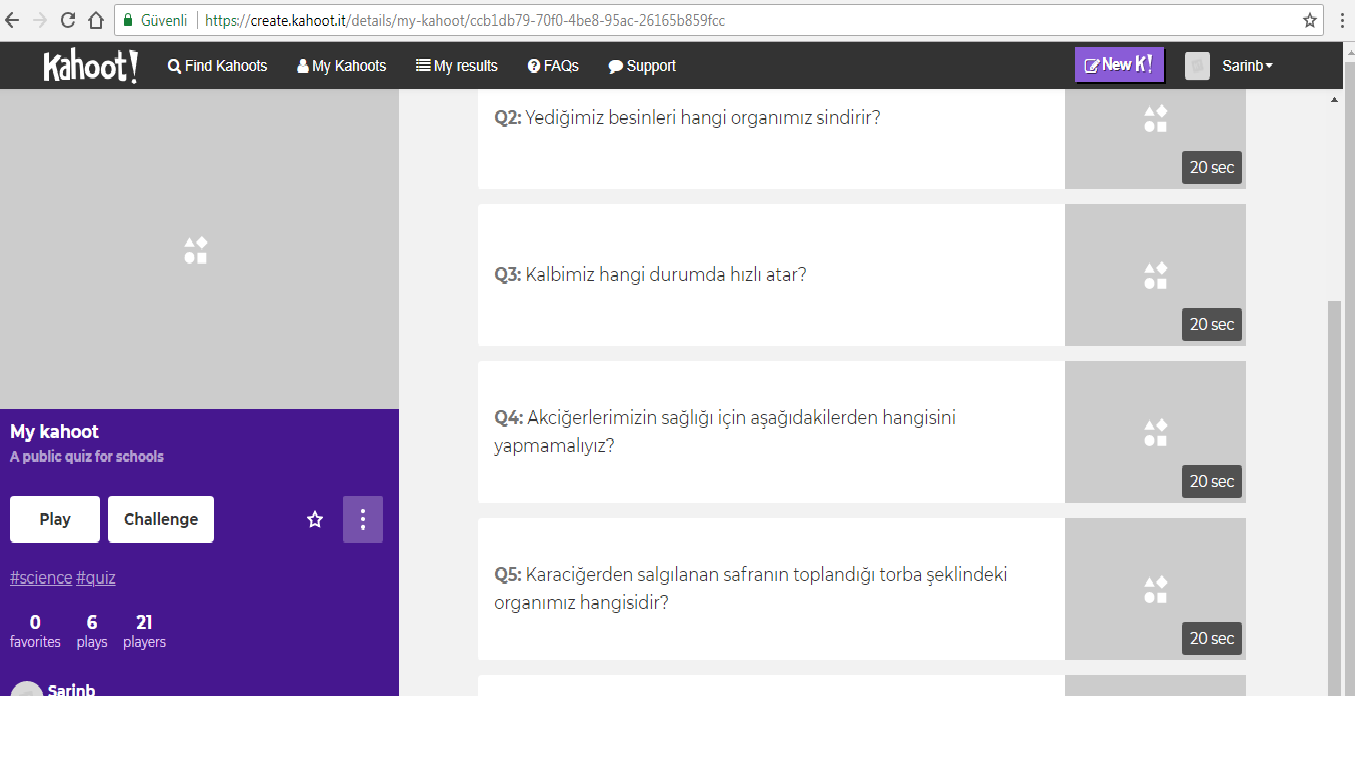
Task: Open the three-dot options menu
Action: 362,519
